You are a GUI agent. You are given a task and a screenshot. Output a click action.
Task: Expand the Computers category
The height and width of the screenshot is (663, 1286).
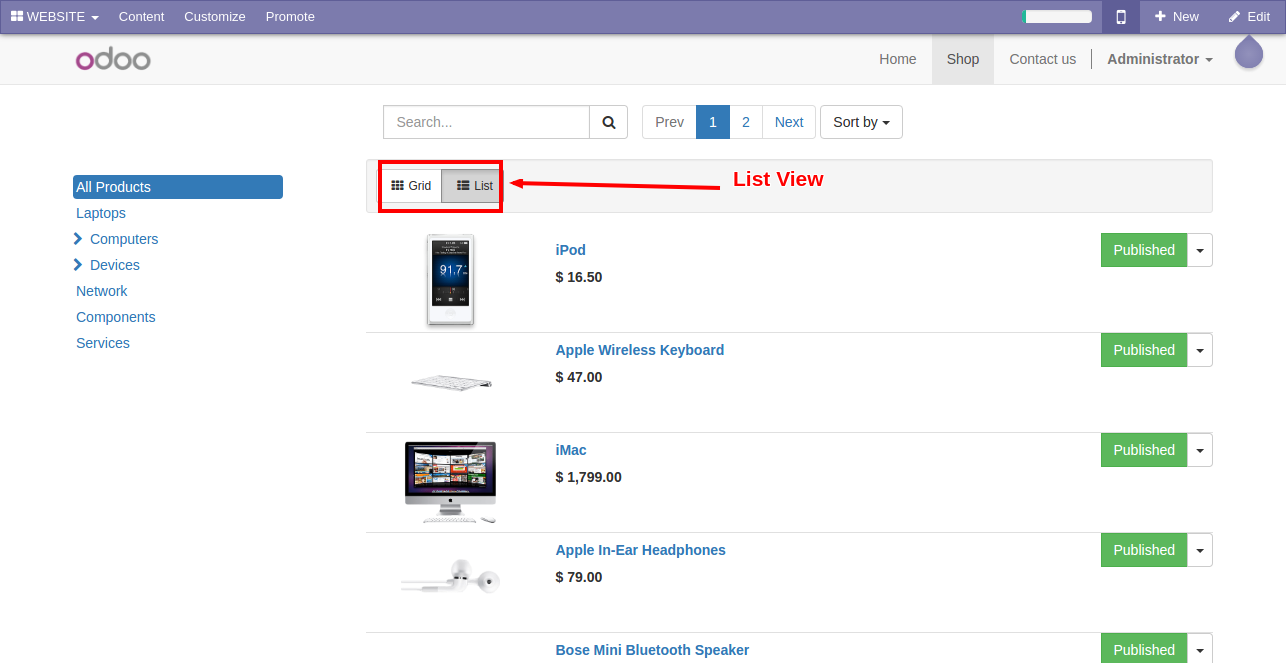(x=78, y=239)
